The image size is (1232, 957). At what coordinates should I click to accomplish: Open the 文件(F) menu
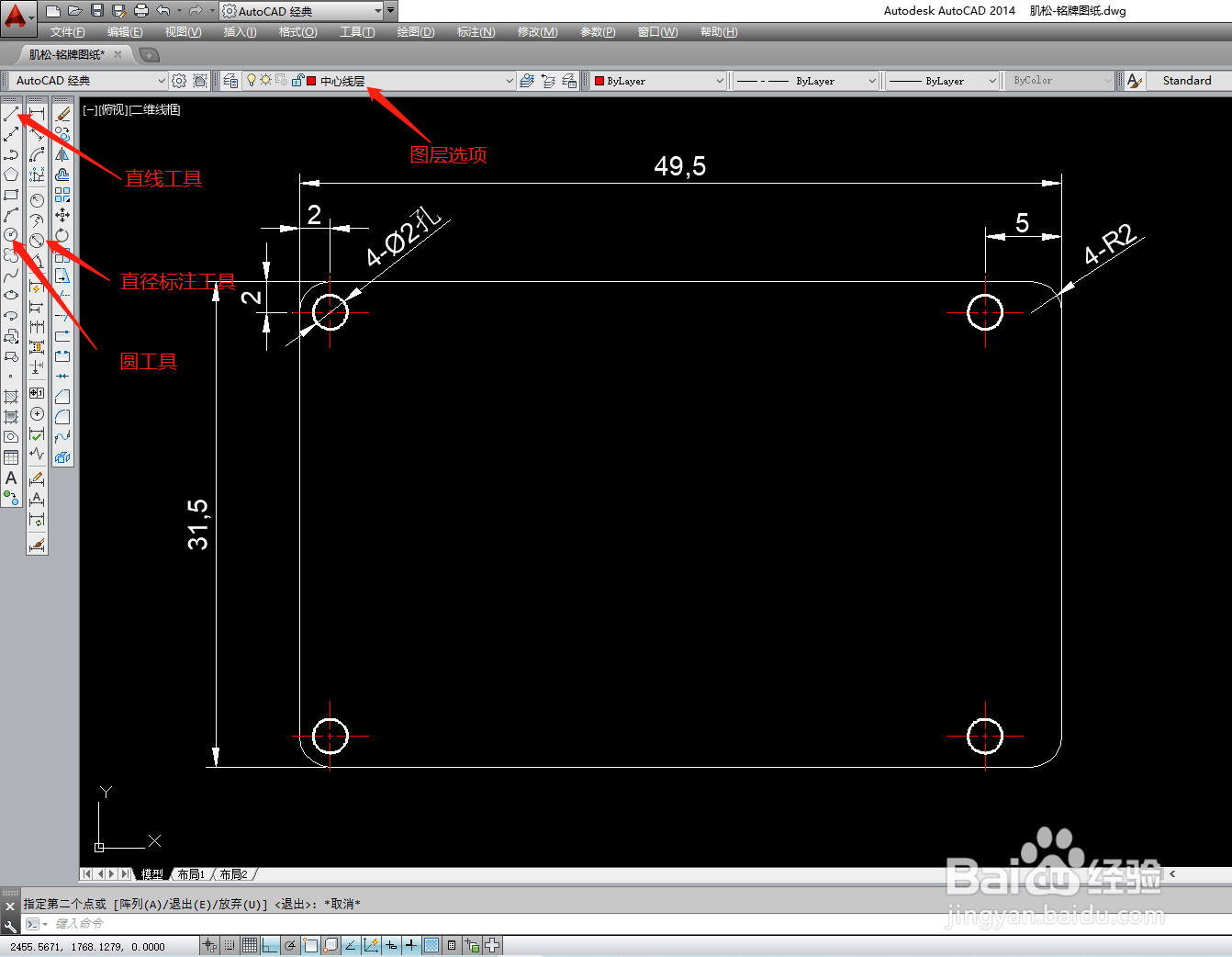pos(67,32)
